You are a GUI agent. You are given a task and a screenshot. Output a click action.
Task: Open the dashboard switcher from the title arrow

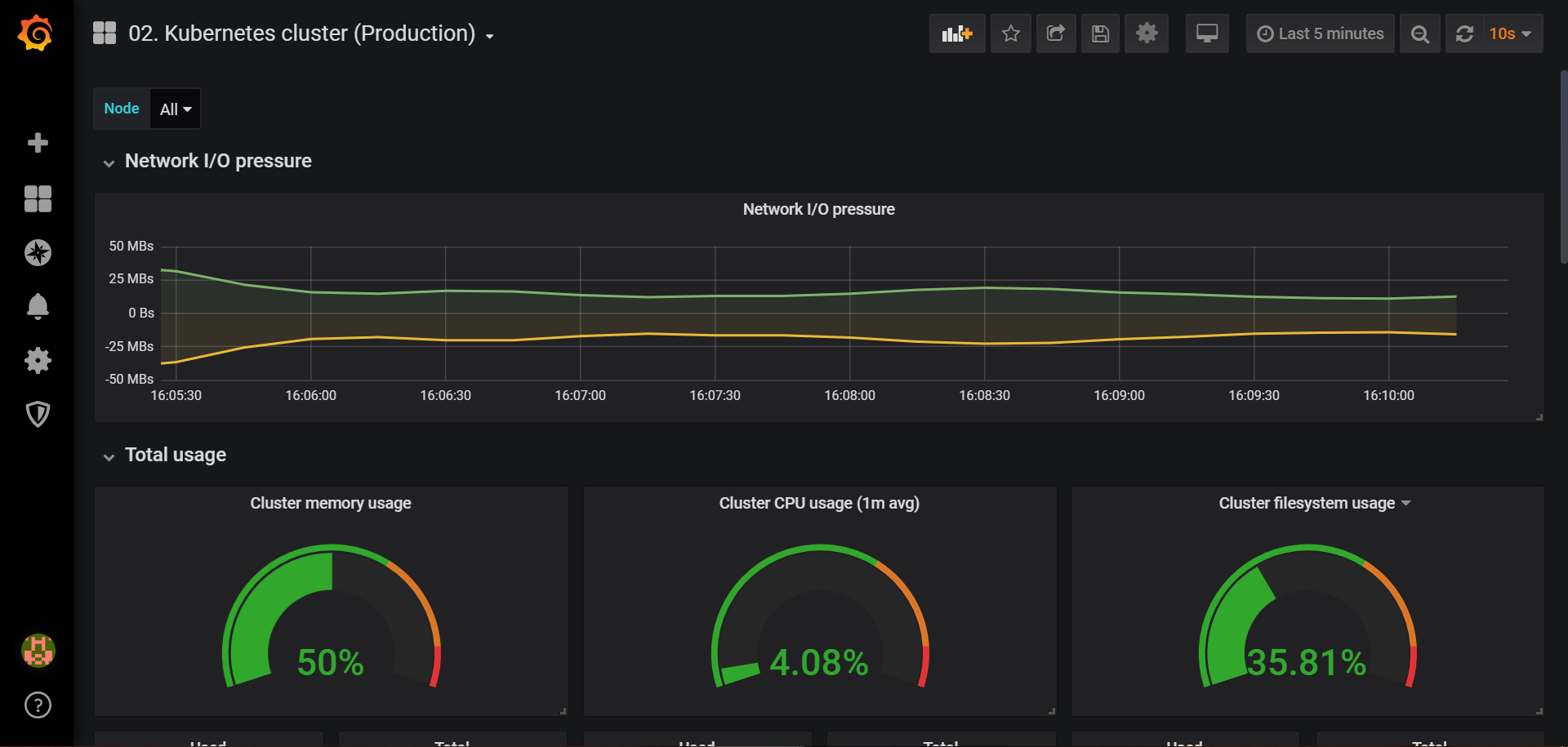tap(488, 36)
